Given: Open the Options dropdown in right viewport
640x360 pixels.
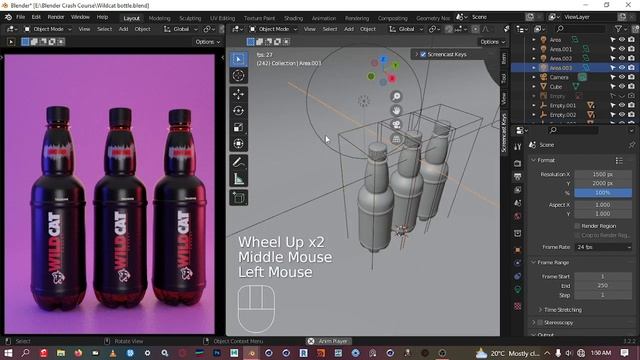Looking at the screenshot, I should pos(492,42).
